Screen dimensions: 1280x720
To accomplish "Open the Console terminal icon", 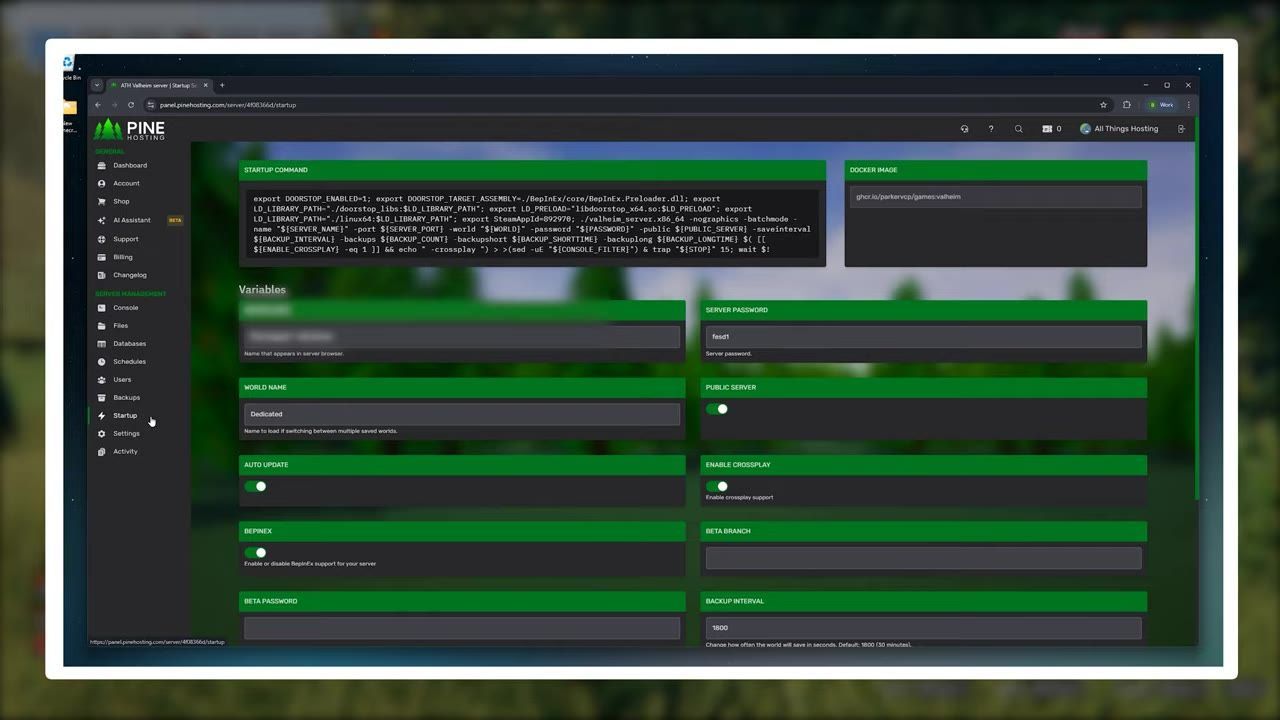I will pos(102,307).
